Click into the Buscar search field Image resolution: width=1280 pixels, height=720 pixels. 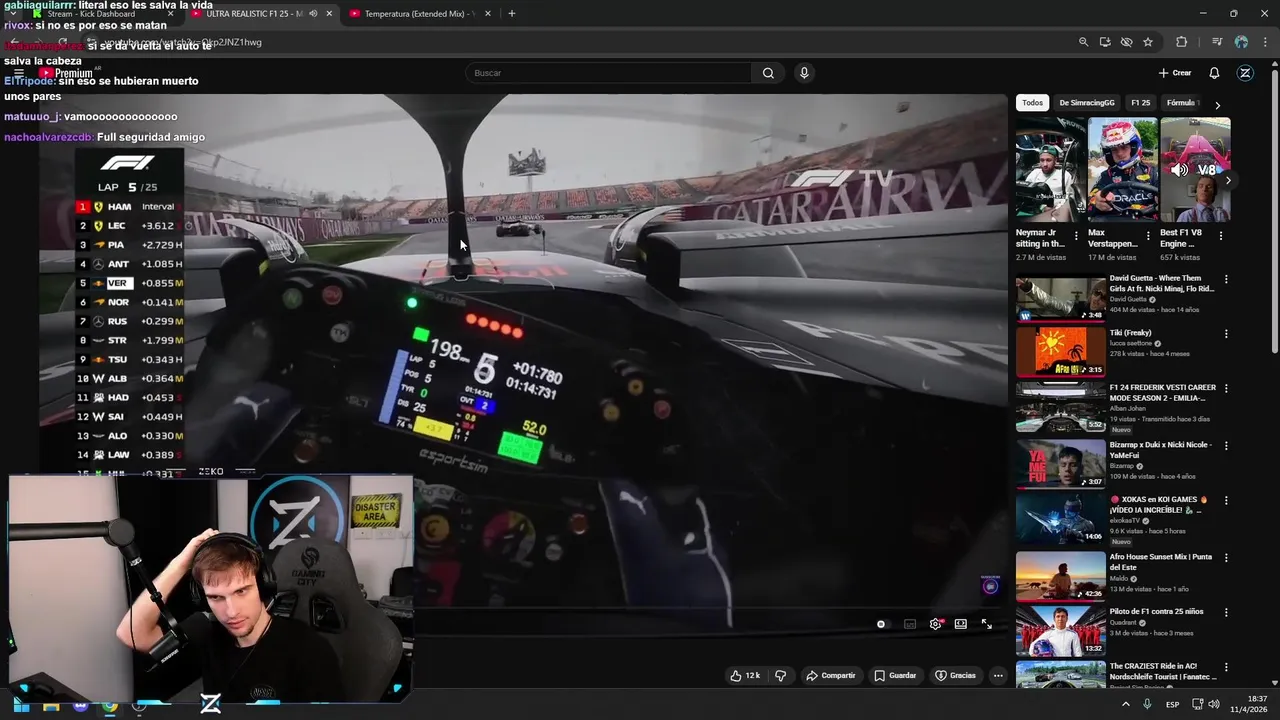[x=608, y=73]
